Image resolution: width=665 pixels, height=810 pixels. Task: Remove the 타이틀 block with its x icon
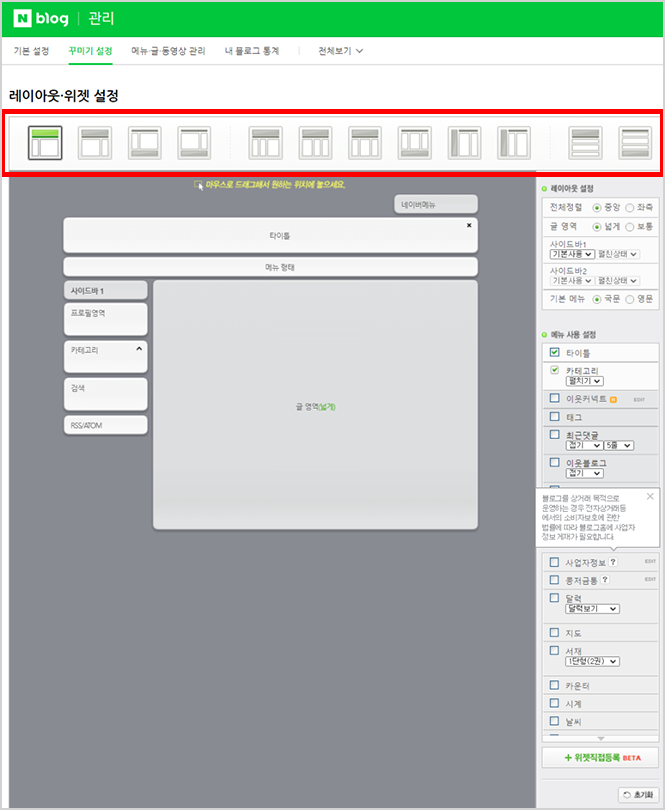tap(469, 225)
